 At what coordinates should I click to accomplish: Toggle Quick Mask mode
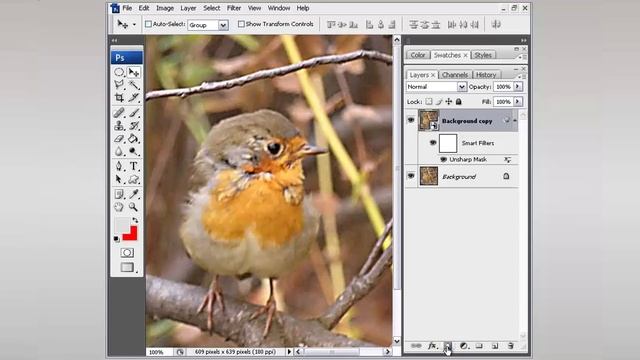click(127, 253)
